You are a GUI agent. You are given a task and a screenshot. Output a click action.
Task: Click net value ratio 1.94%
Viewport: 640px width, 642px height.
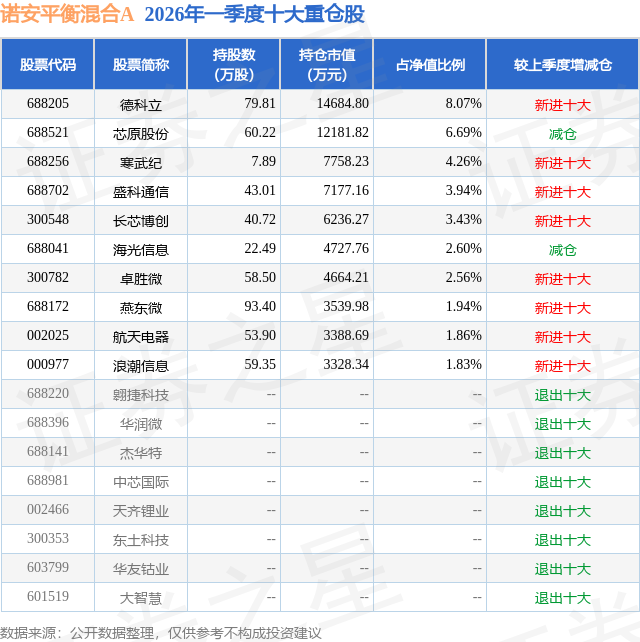click(x=464, y=306)
